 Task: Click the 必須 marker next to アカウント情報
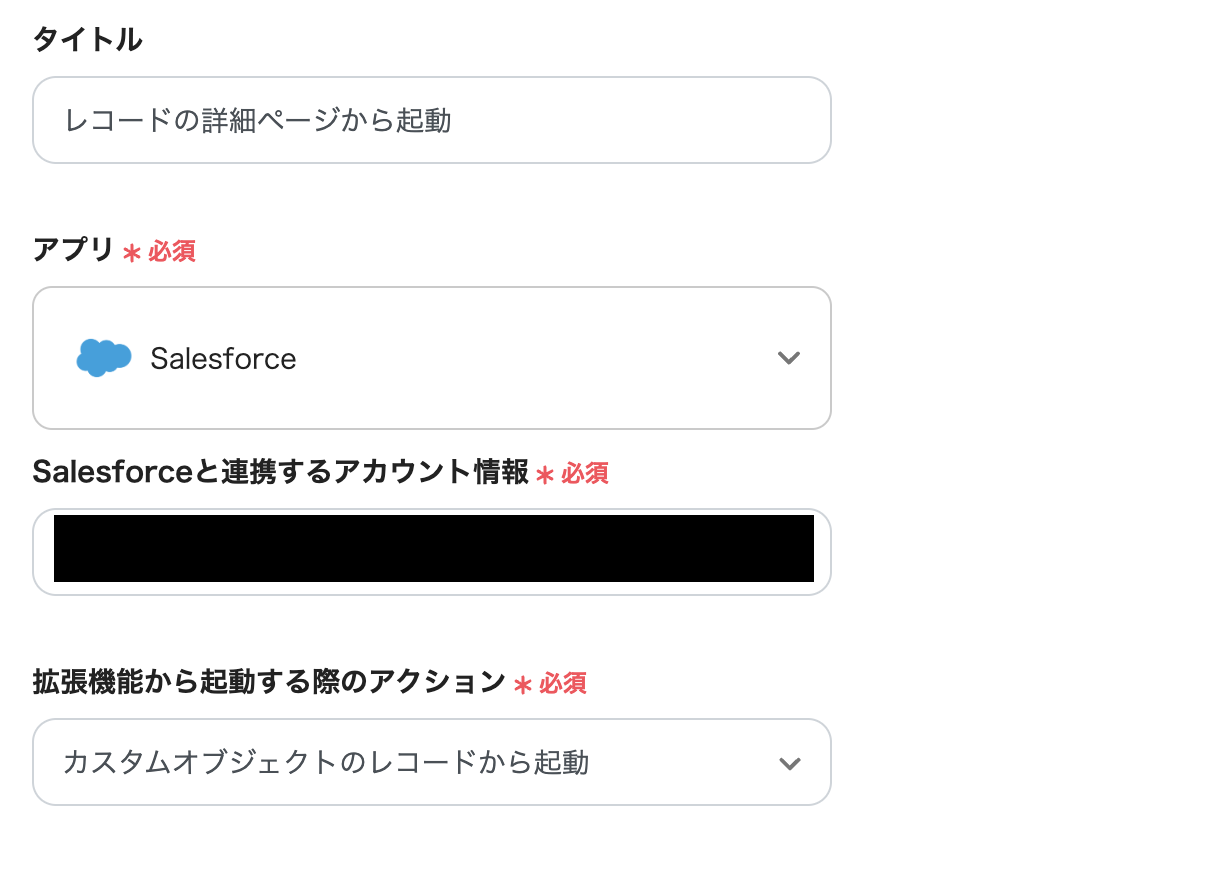(x=585, y=474)
